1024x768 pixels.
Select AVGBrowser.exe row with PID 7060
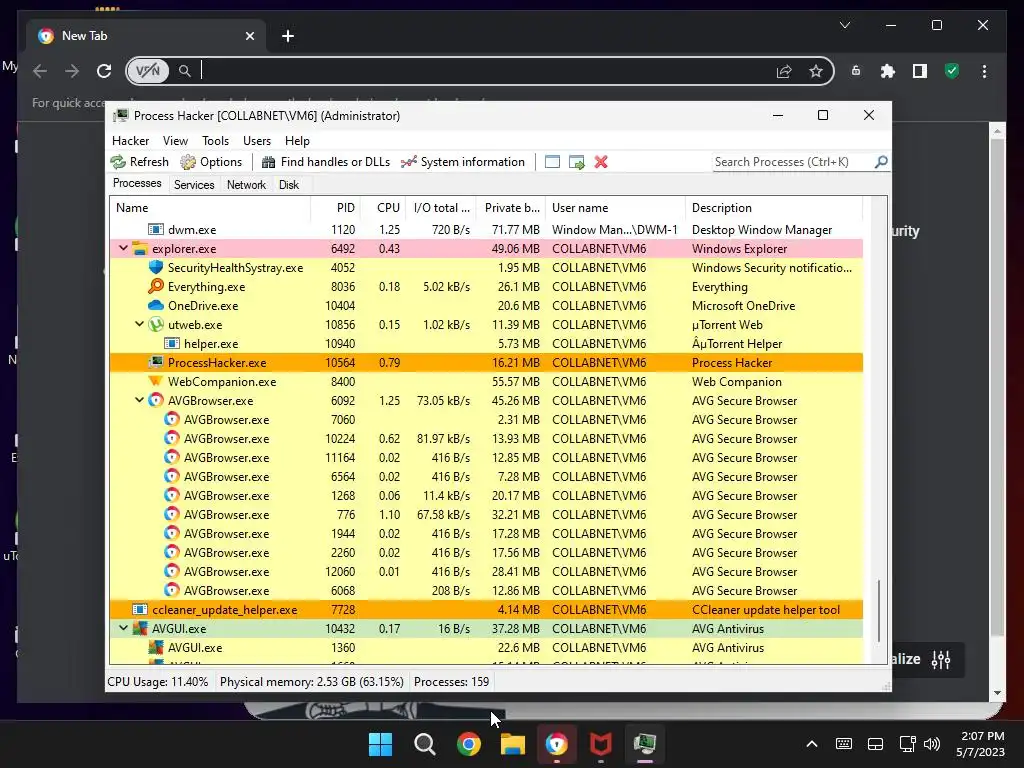pyautogui.click(x=486, y=420)
